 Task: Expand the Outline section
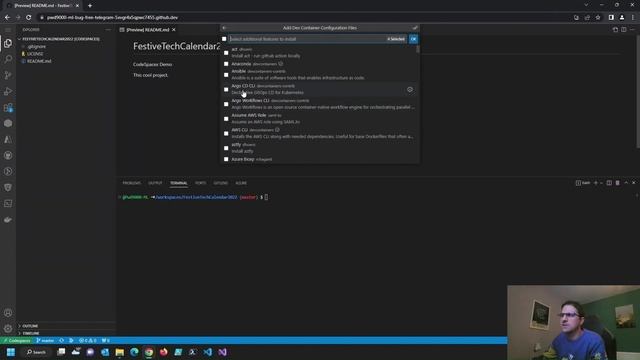click(x=30, y=326)
